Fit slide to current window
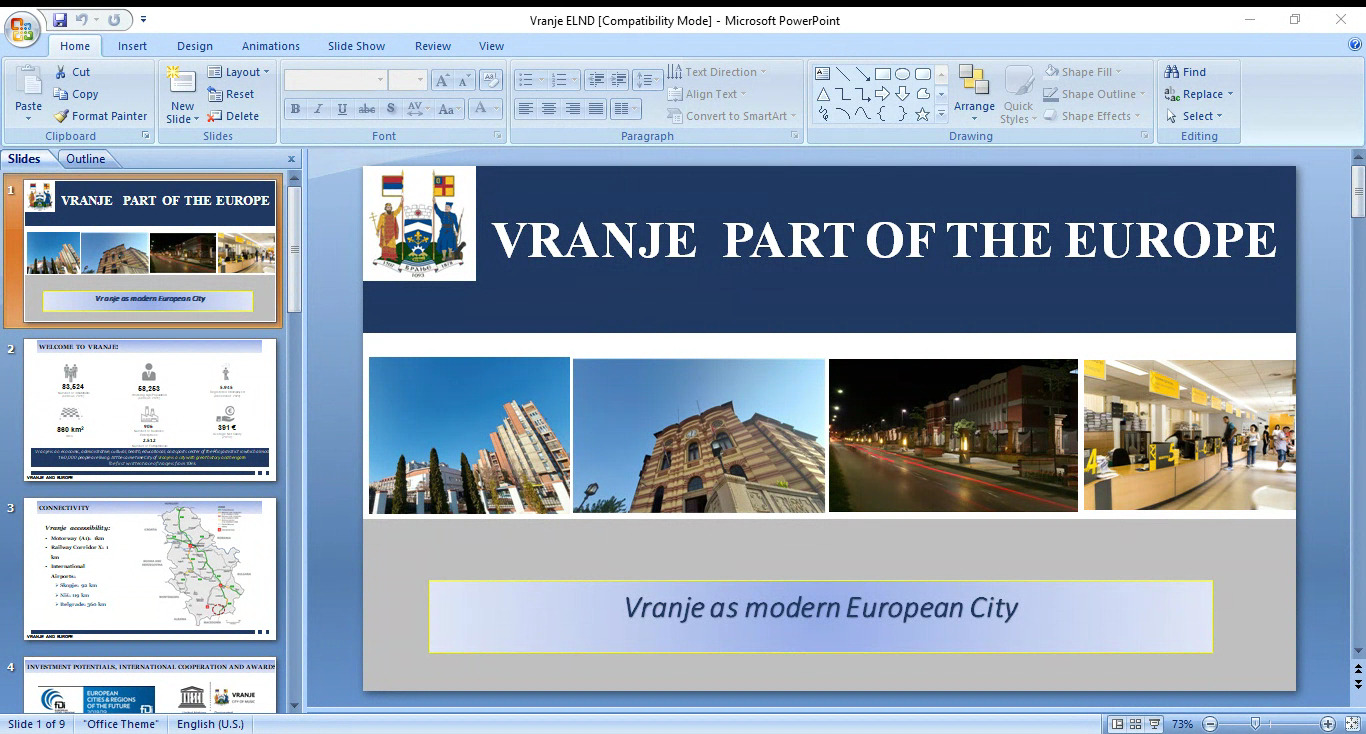The width and height of the screenshot is (1366, 734). point(1352,724)
